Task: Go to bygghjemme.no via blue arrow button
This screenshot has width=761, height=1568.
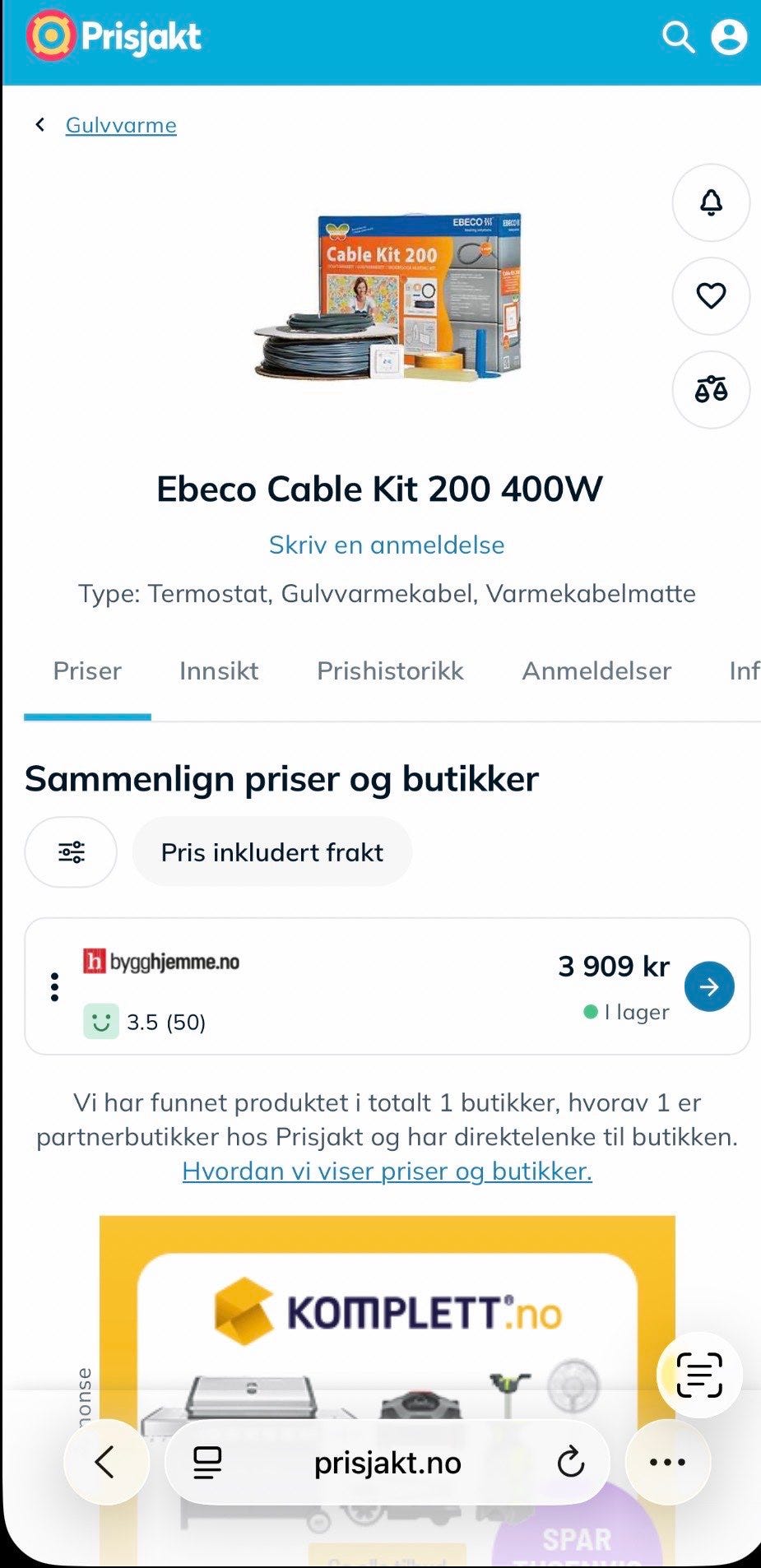Action: click(x=709, y=986)
